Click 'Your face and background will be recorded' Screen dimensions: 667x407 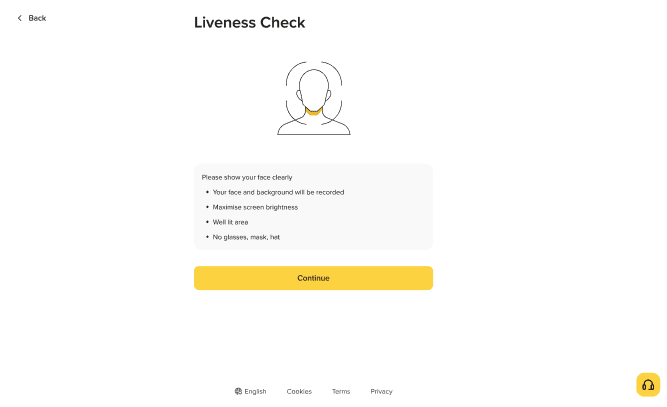point(278,192)
